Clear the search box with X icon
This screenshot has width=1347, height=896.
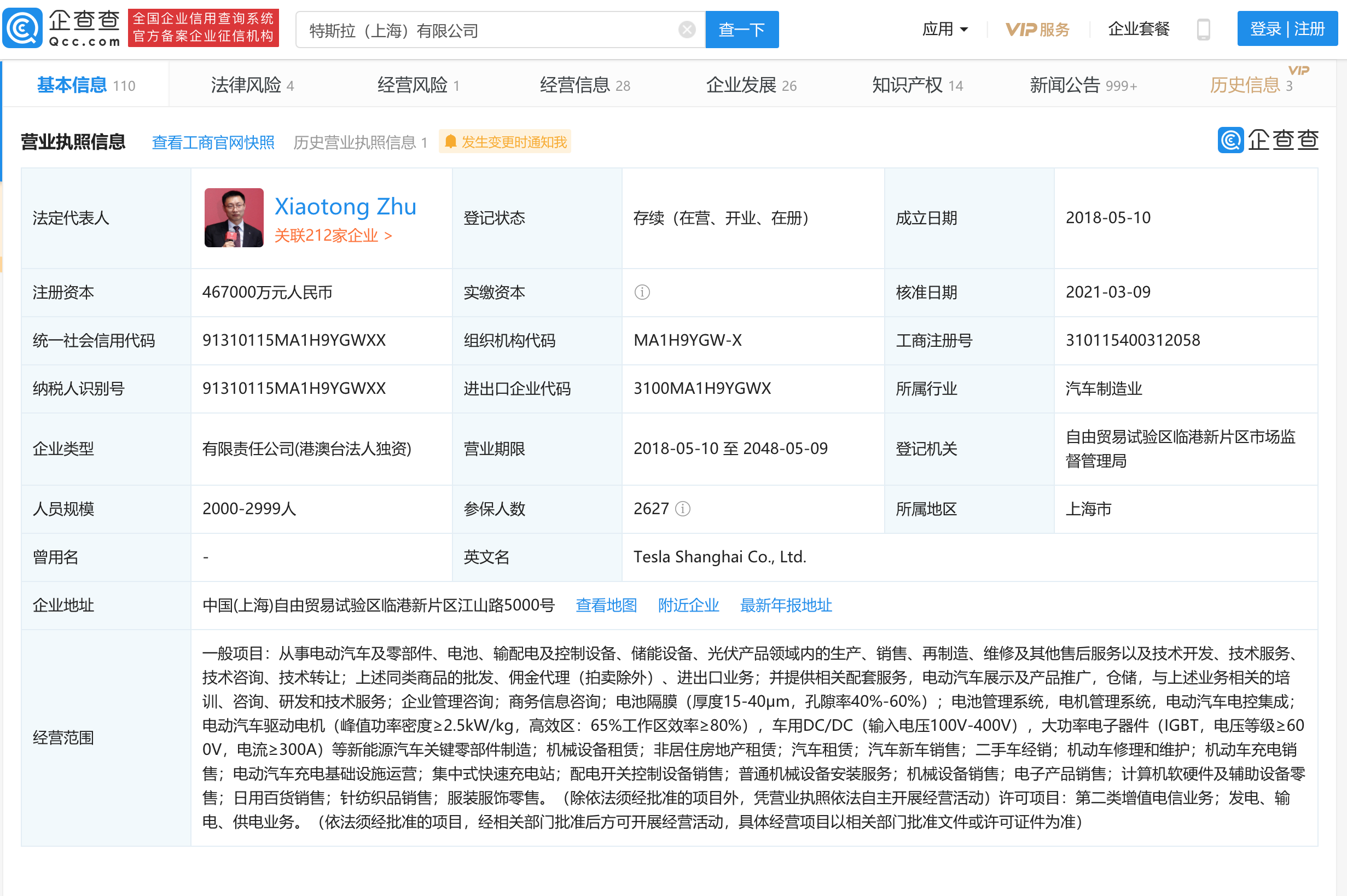click(x=687, y=29)
